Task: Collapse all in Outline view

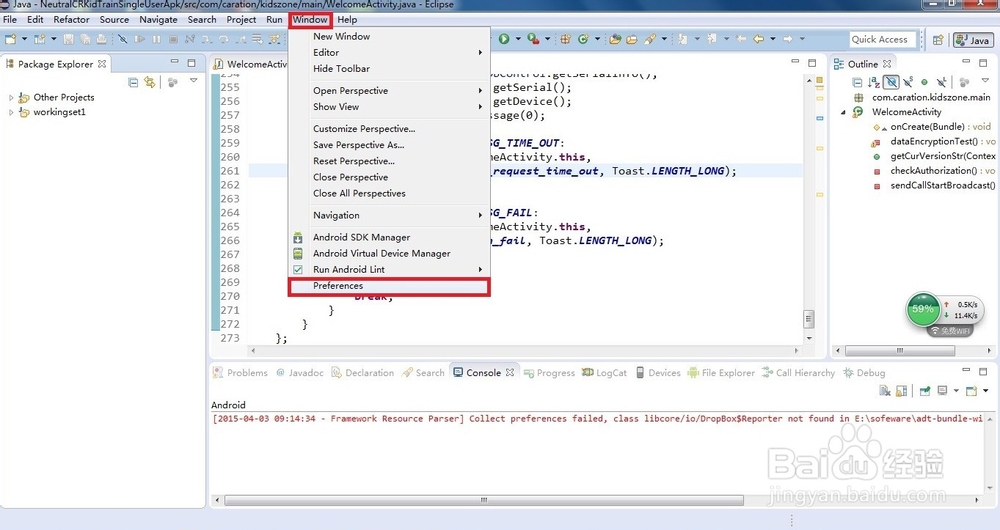Action: (857, 82)
